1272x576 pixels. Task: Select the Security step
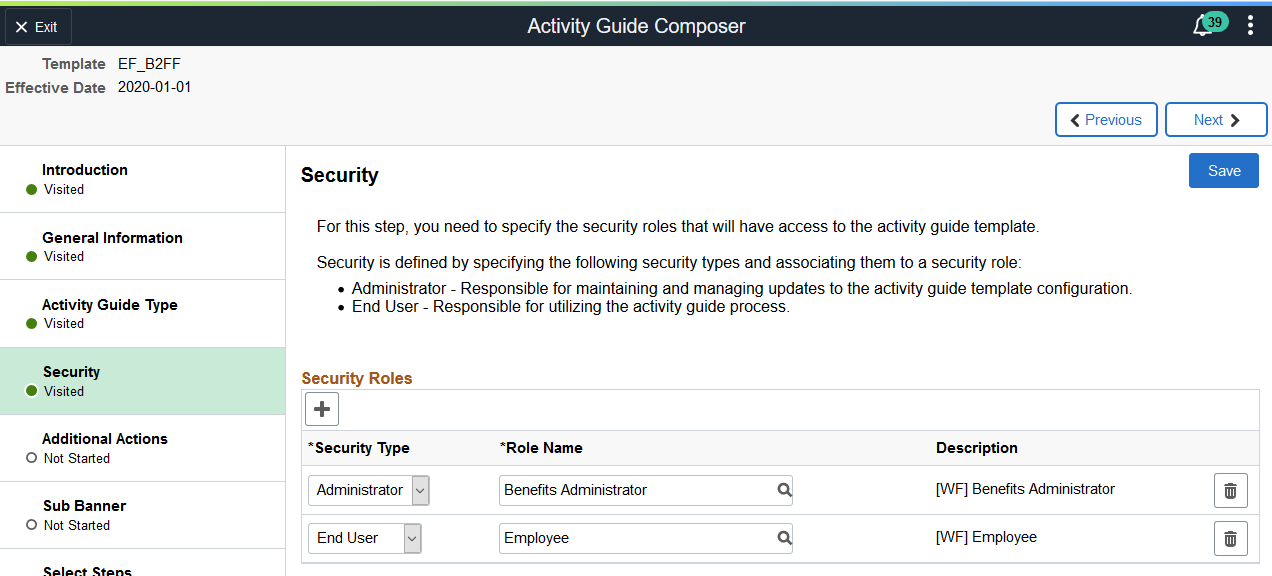[142, 381]
